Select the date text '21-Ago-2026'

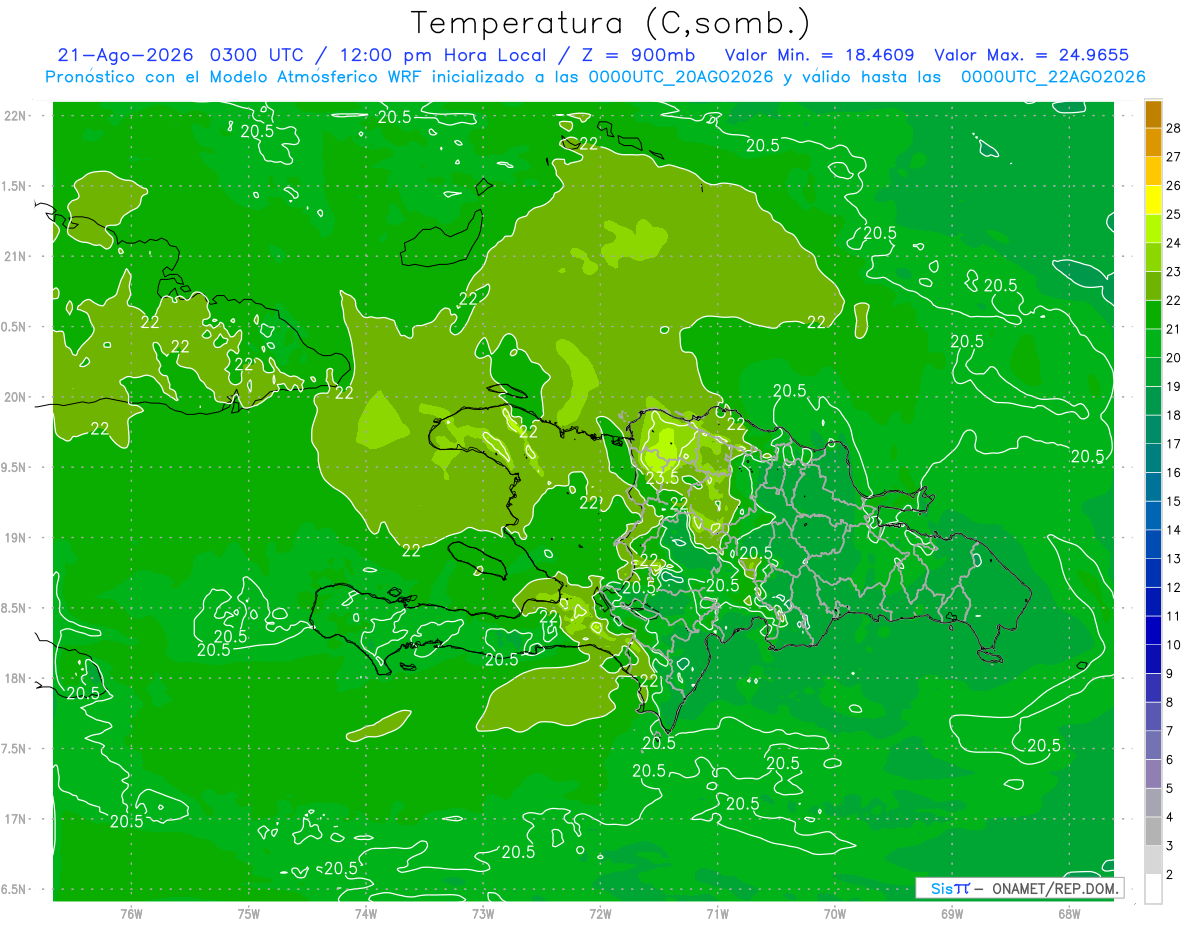point(127,55)
